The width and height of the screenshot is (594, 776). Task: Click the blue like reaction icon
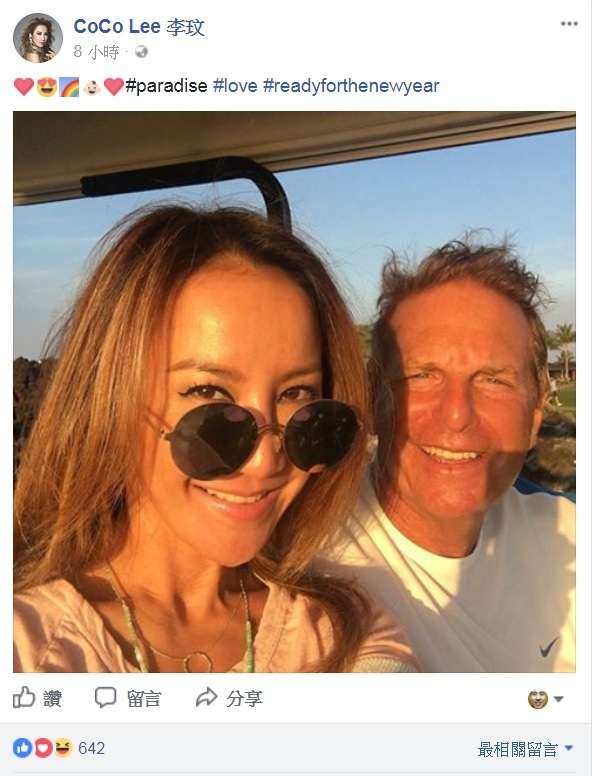tap(23, 748)
